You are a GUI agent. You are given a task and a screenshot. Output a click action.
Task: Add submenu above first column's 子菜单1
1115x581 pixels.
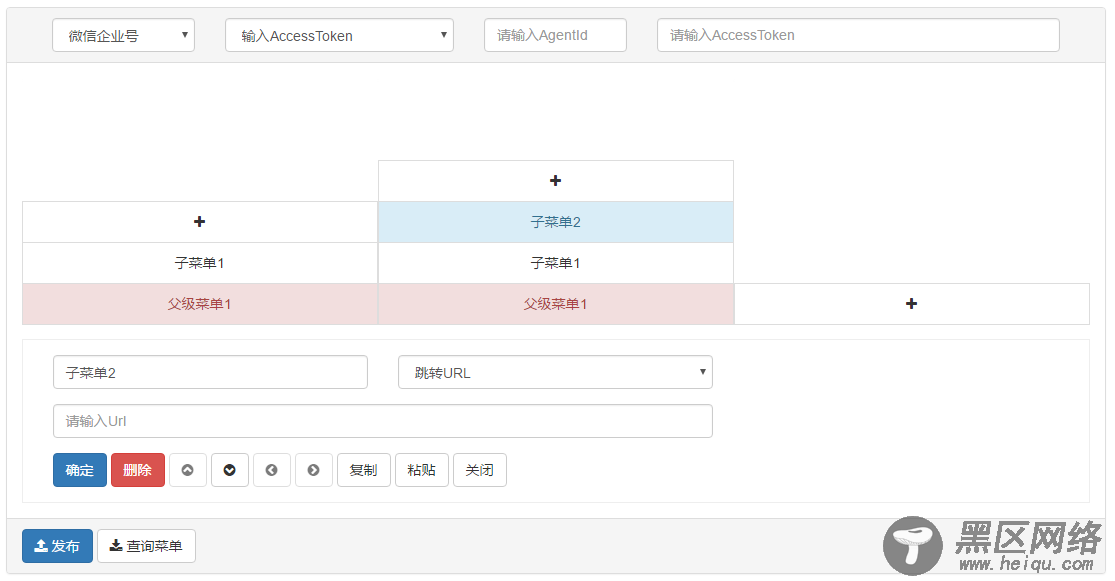click(200, 222)
